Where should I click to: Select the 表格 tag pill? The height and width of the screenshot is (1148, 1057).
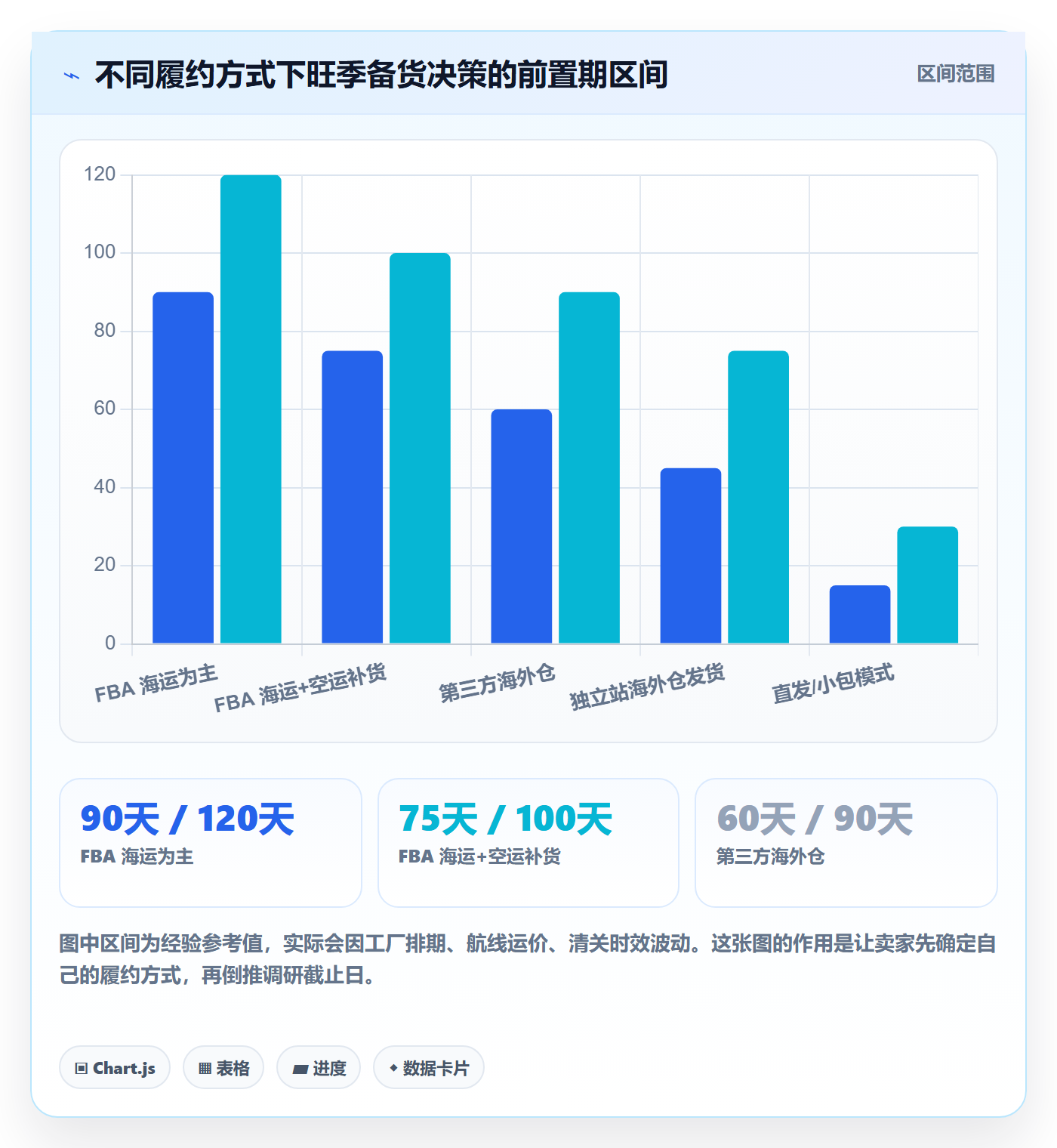(223, 1068)
